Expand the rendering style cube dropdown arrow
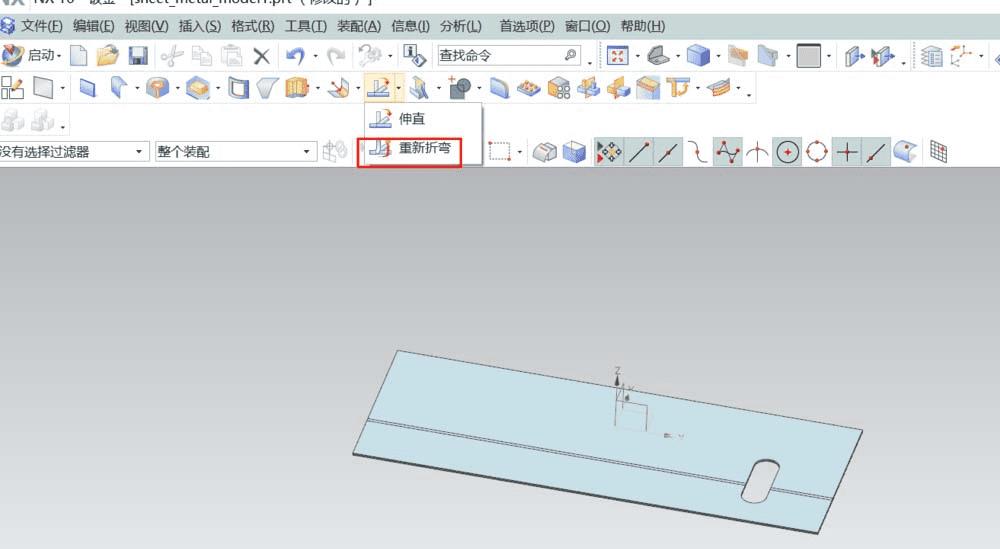1000x549 pixels. tap(718, 56)
